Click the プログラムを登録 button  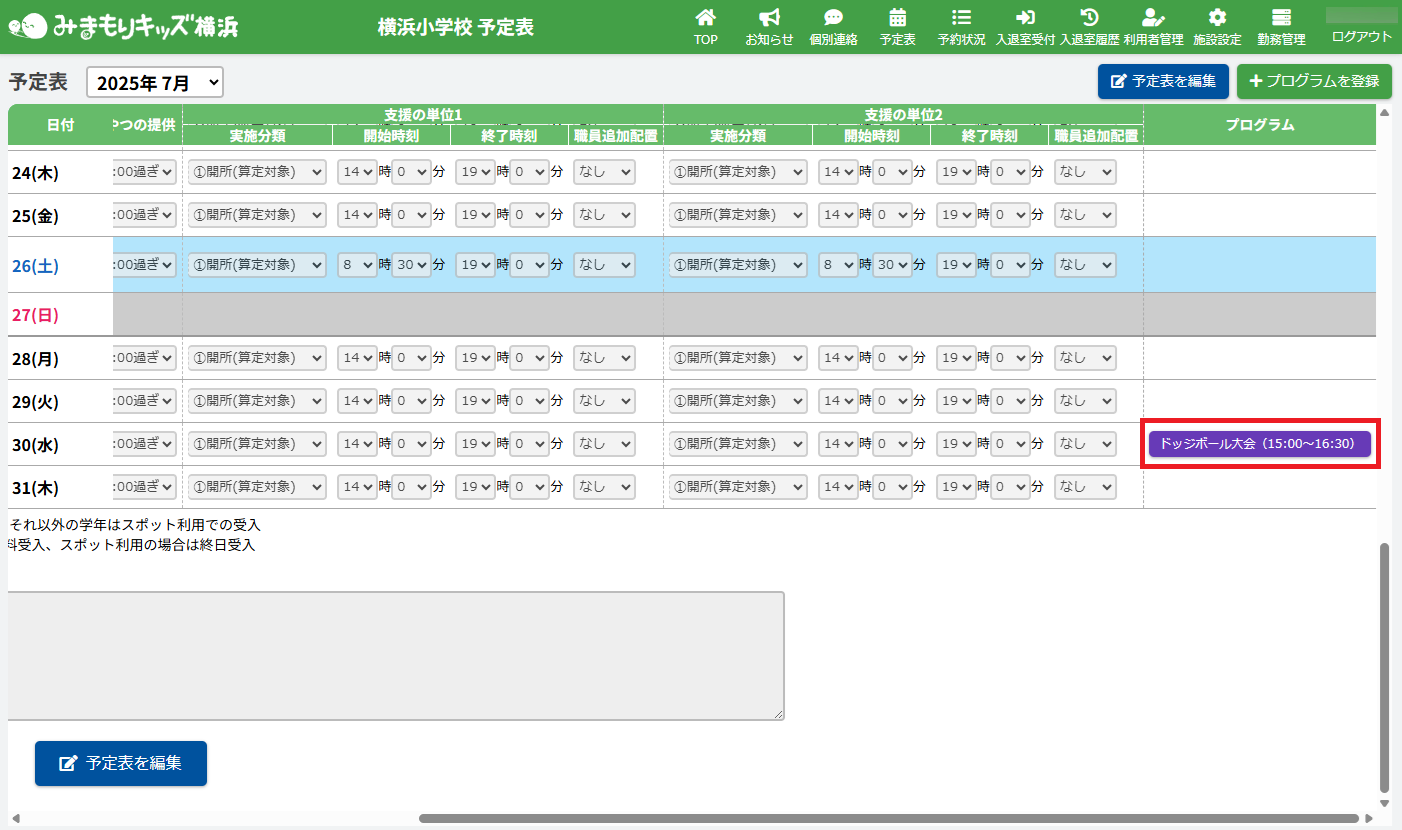(1314, 82)
